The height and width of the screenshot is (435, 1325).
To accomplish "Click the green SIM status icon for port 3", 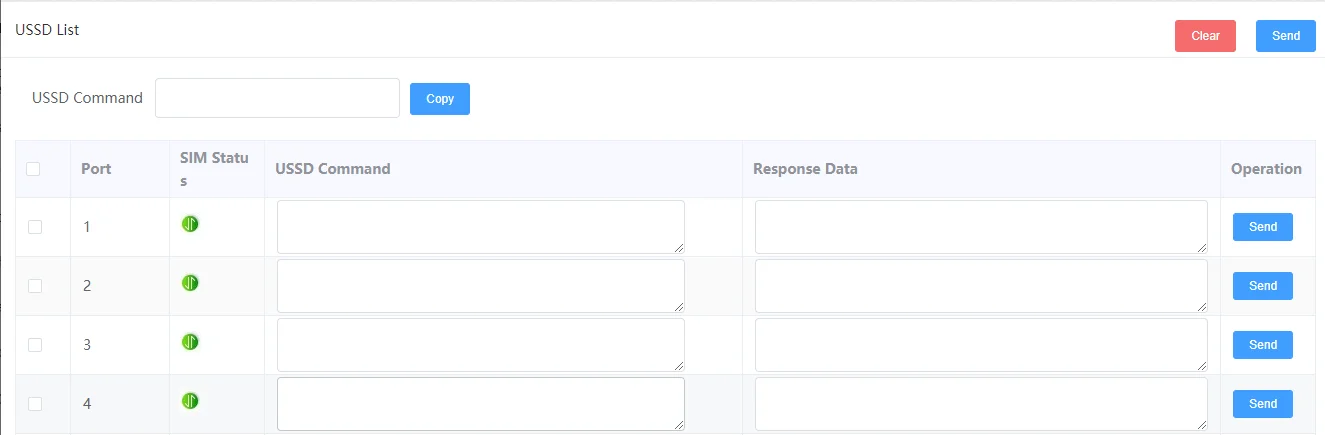I will click(x=190, y=342).
